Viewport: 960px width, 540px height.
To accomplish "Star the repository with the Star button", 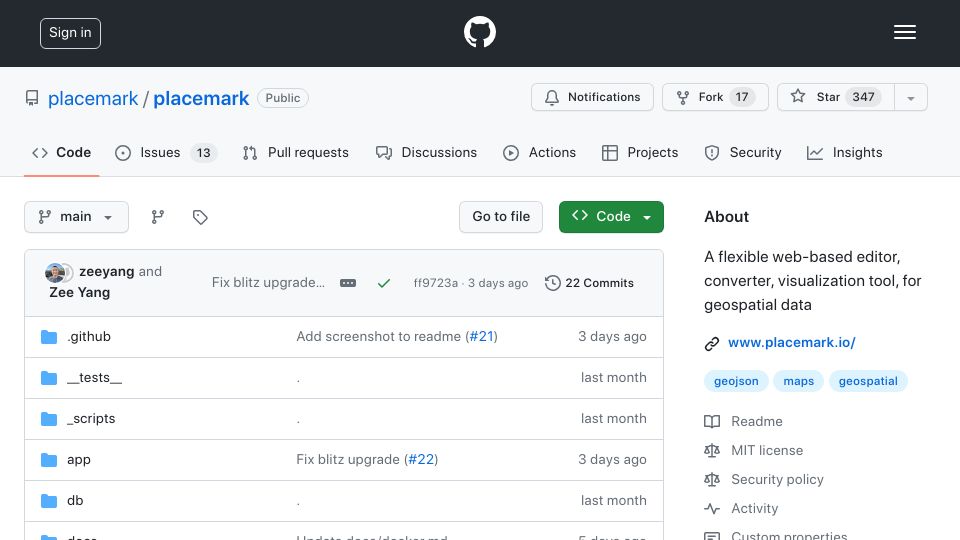I will tap(836, 97).
